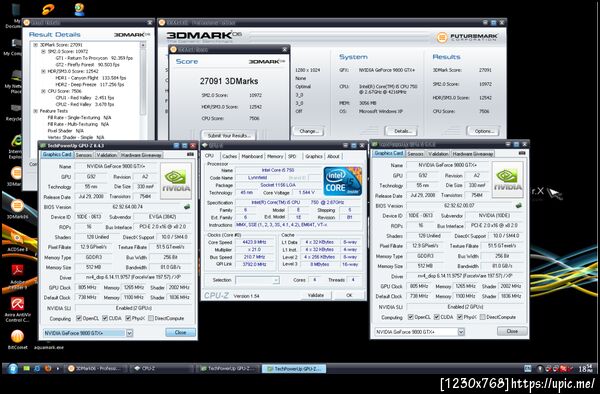Screen dimensions: 600x394
Task: Collapse the SM2.0 Score tree node
Action: pyautogui.click(x=43, y=51)
